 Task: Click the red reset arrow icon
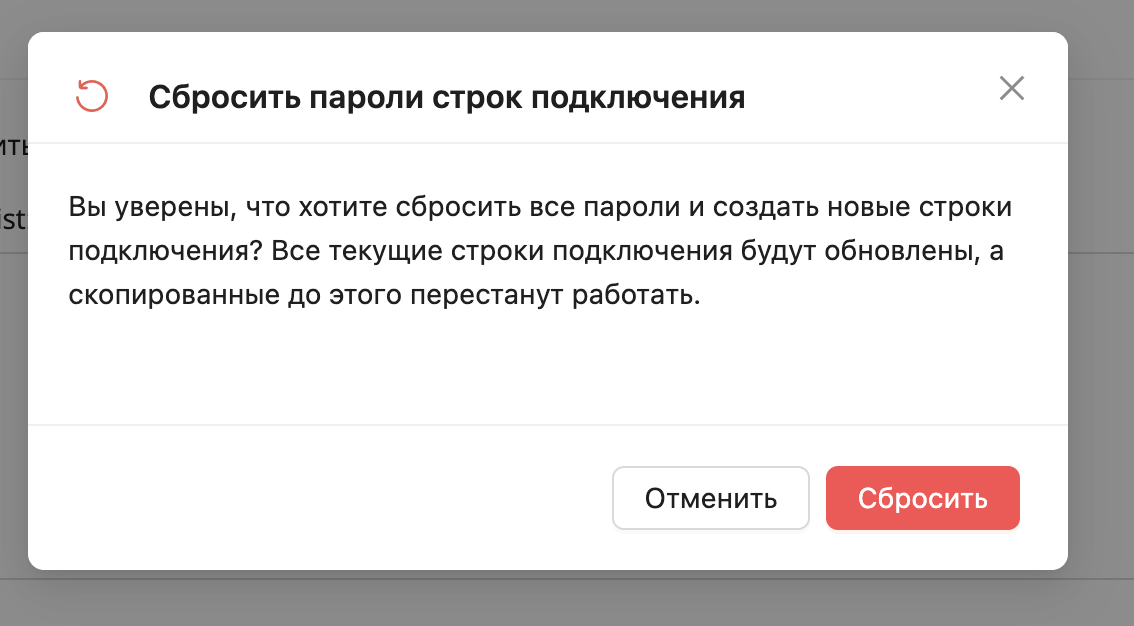pos(91,97)
